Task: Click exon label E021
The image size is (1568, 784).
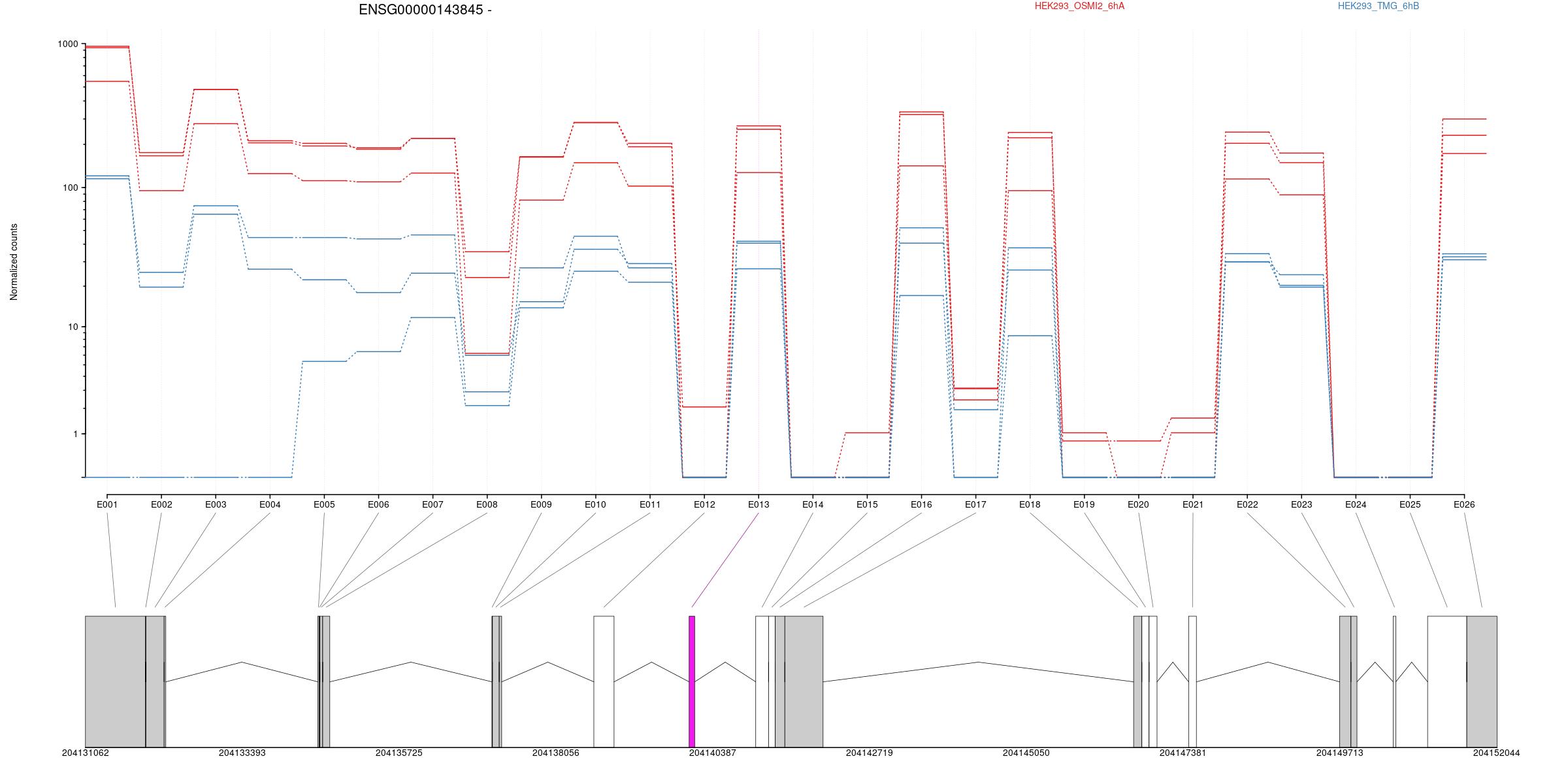Action: coord(1192,504)
